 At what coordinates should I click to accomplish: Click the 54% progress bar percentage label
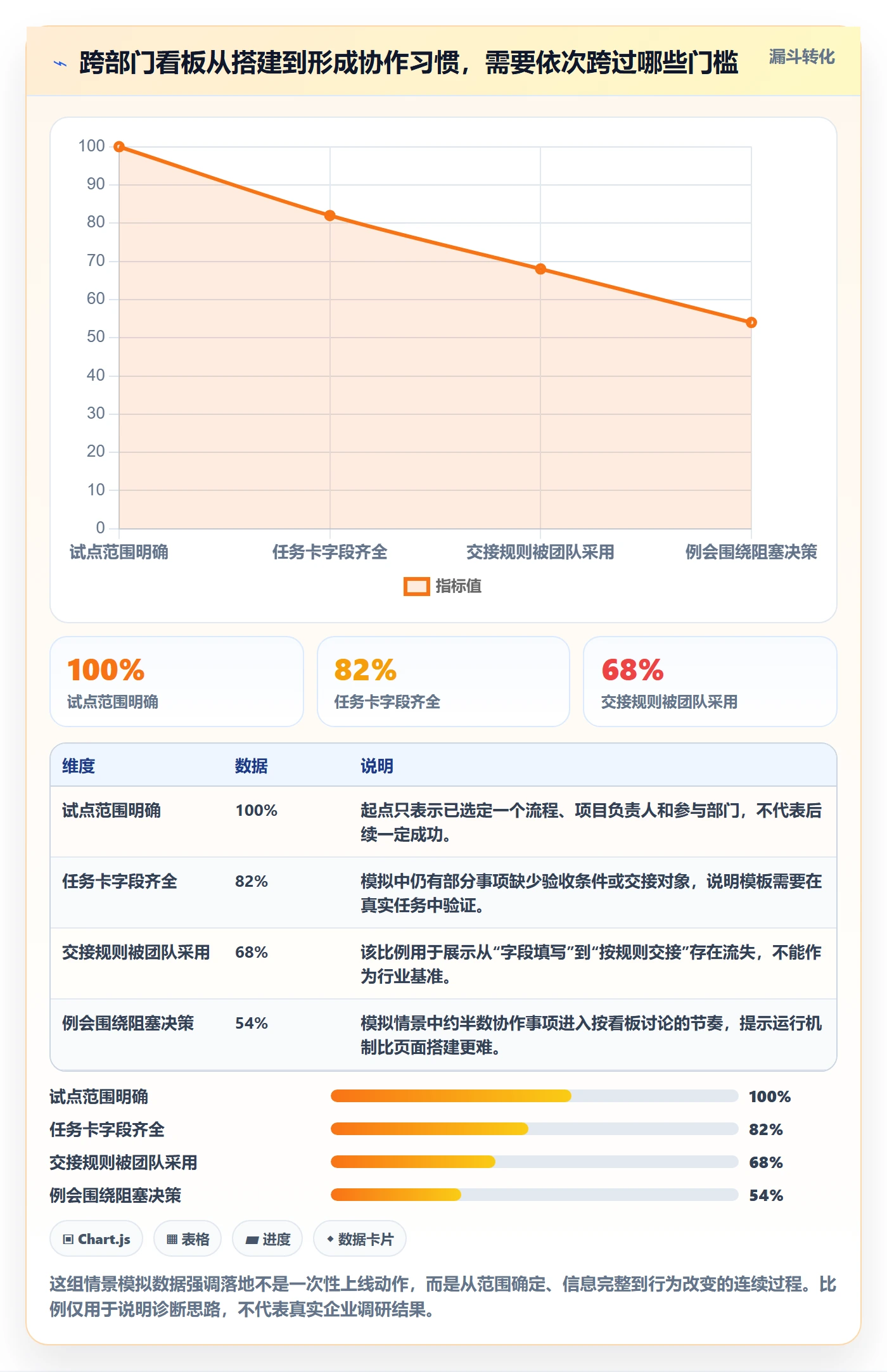(x=766, y=1195)
